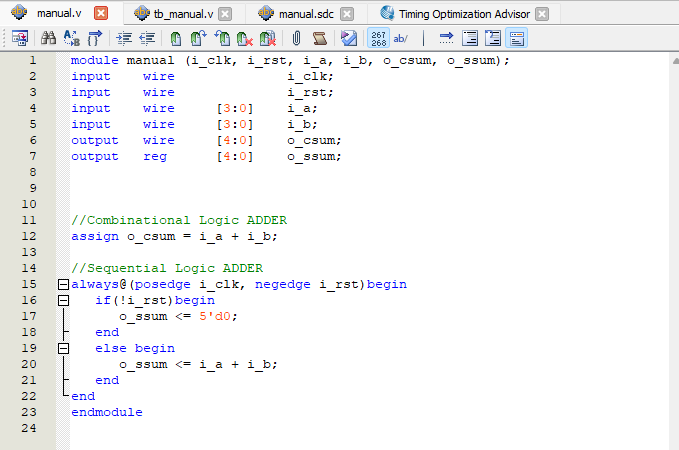
Task: Click the decrease indent icon
Action: tap(147, 38)
